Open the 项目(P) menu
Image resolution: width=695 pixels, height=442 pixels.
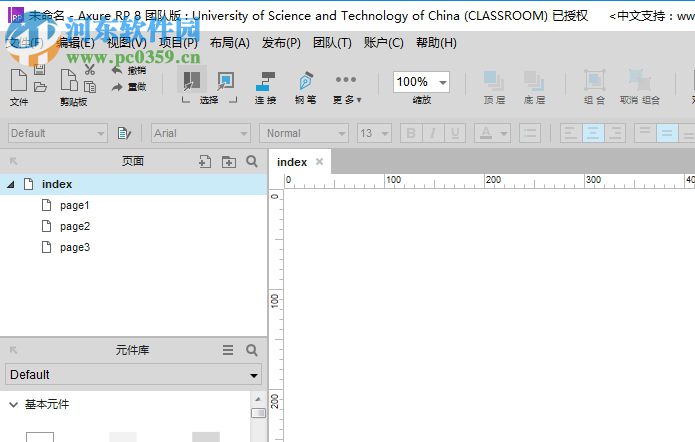tap(178, 43)
